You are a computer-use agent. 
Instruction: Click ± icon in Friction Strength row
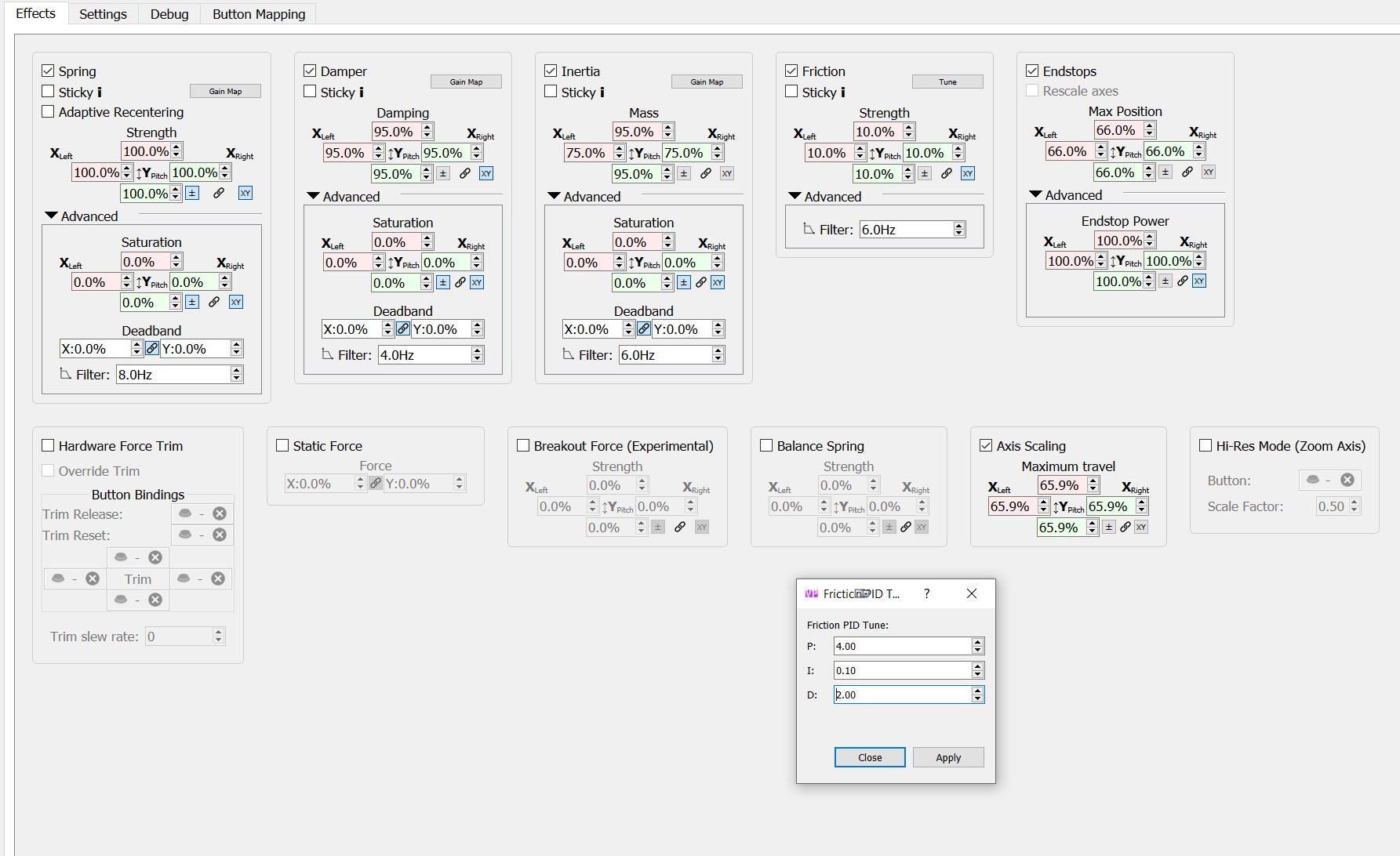pos(925,173)
